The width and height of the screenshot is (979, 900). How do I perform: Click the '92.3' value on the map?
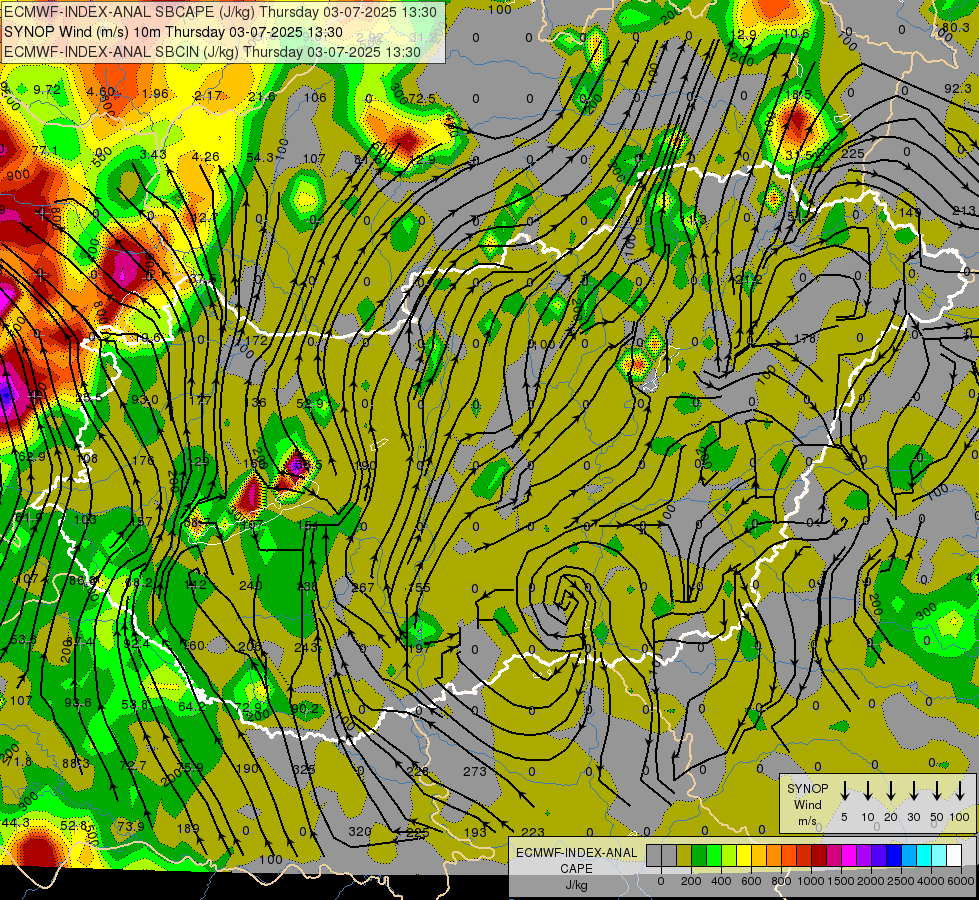pyautogui.click(x=958, y=89)
